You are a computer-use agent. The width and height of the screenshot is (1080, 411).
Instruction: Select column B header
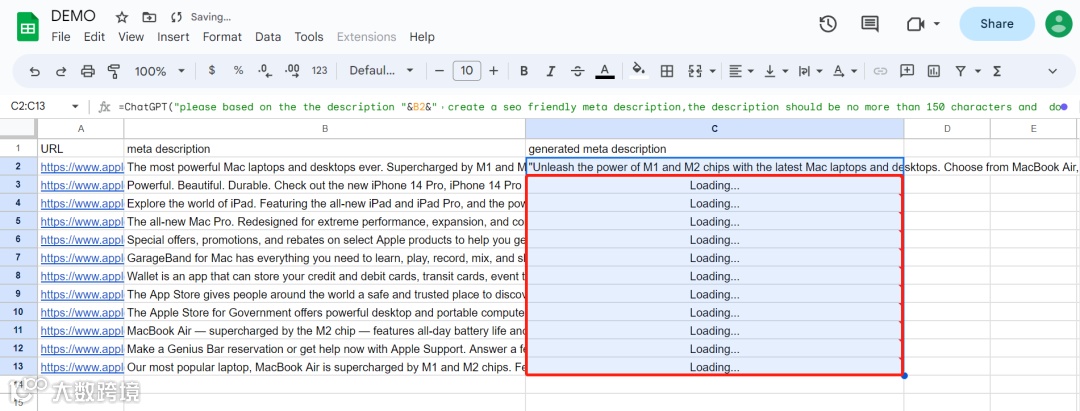point(324,128)
